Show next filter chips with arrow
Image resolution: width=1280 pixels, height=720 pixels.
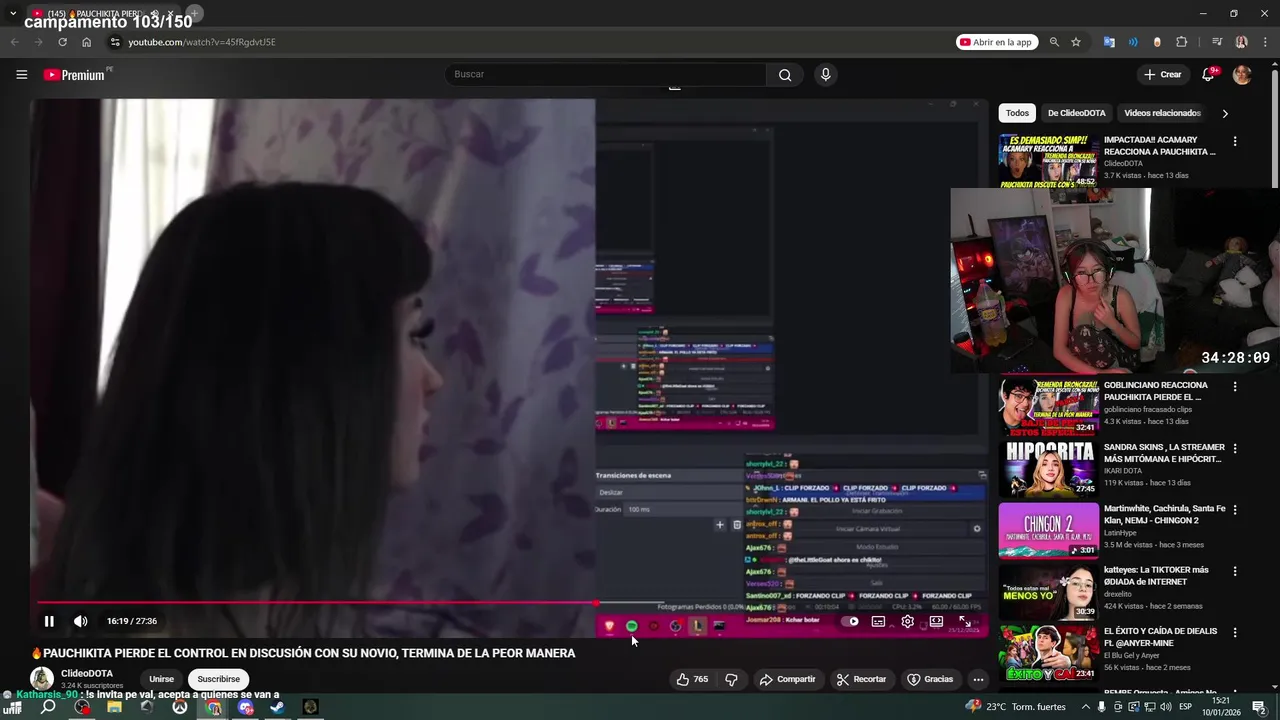tap(1225, 113)
